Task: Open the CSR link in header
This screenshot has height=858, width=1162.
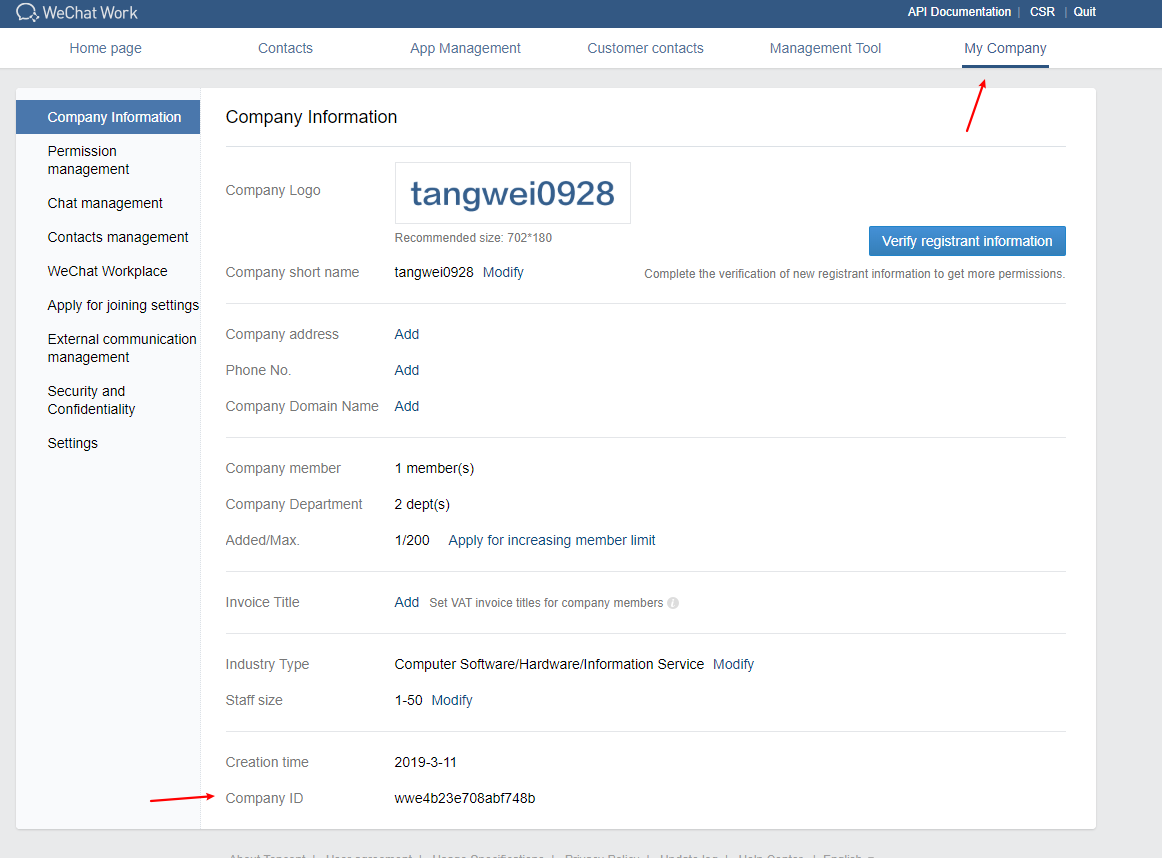Action: [x=1042, y=12]
